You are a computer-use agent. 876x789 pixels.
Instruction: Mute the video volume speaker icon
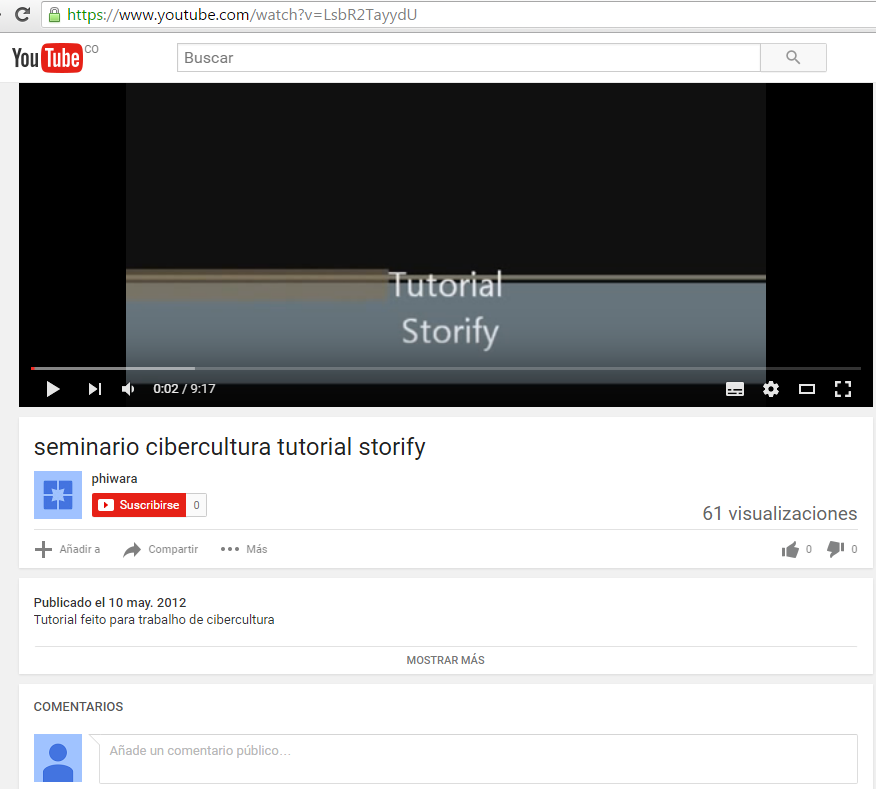128,389
